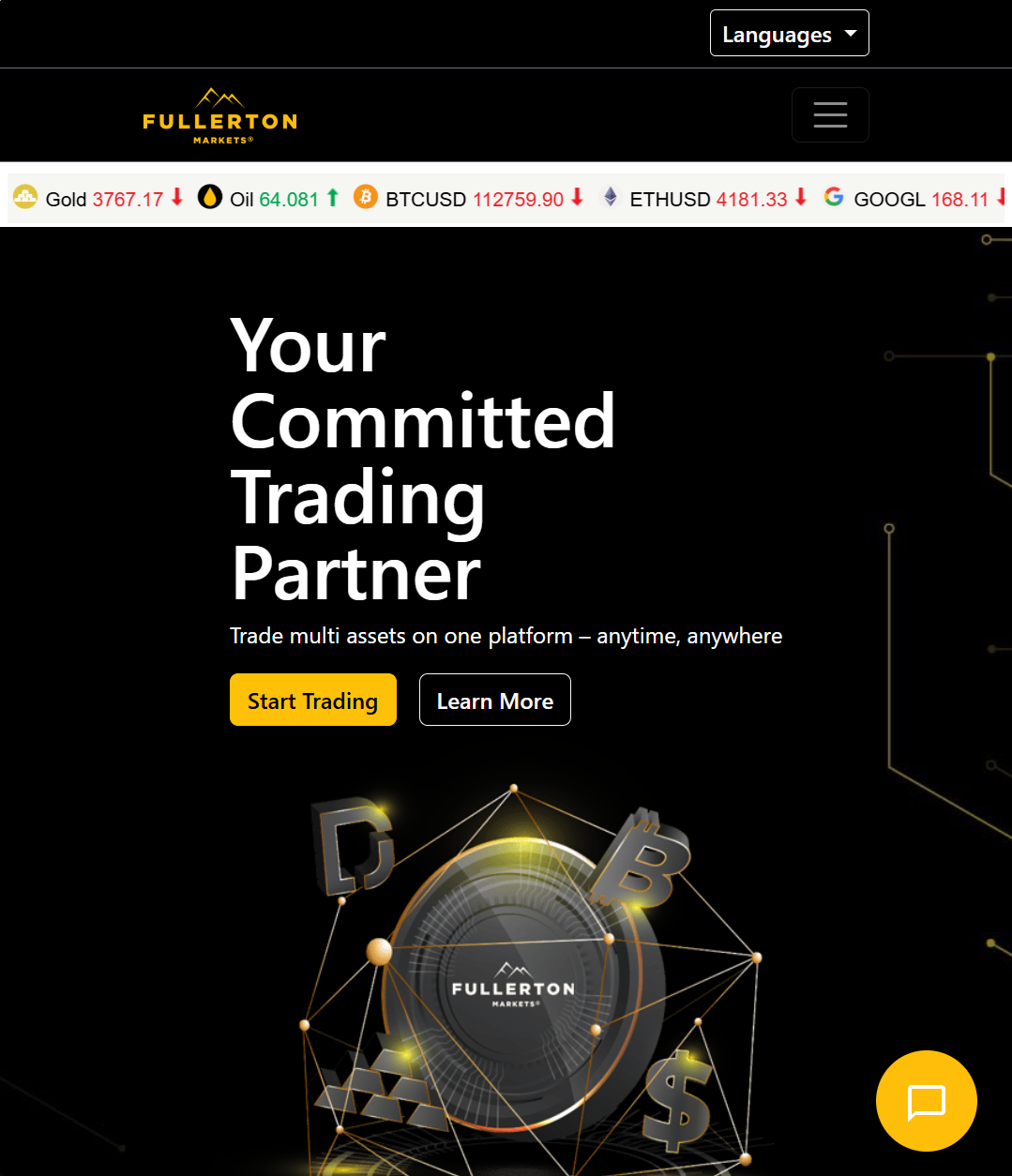
Task: Click the Languages dropdown caret arrow
Action: [x=851, y=34]
